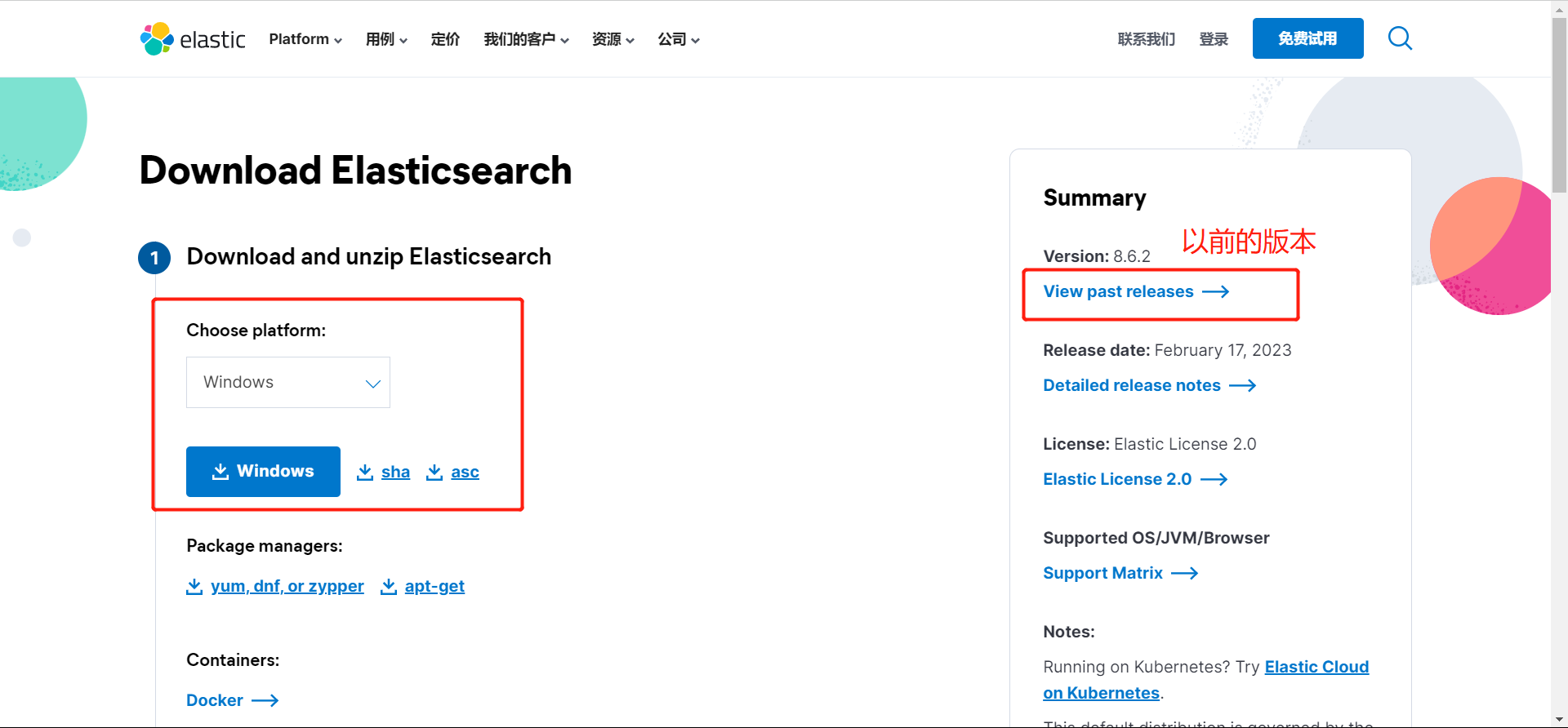Click the 免费试用 button
Viewport: 1568px width, 728px height.
coord(1307,38)
